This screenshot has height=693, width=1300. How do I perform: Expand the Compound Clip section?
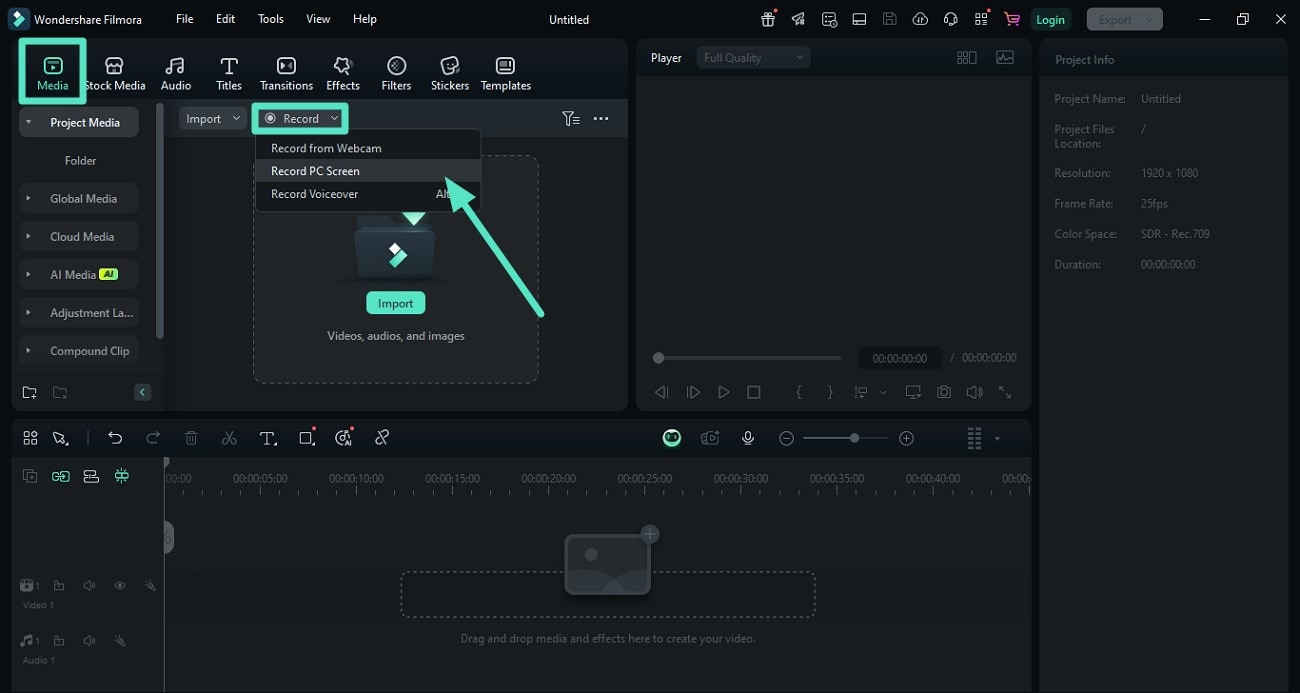pyautogui.click(x=28, y=351)
